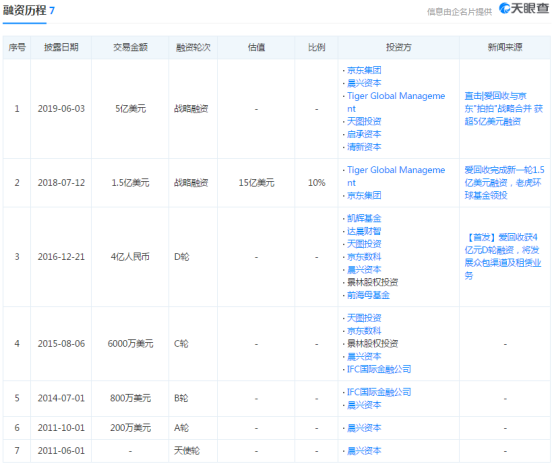
Task: Select date cell 2016-12-21
Action: 61,257
